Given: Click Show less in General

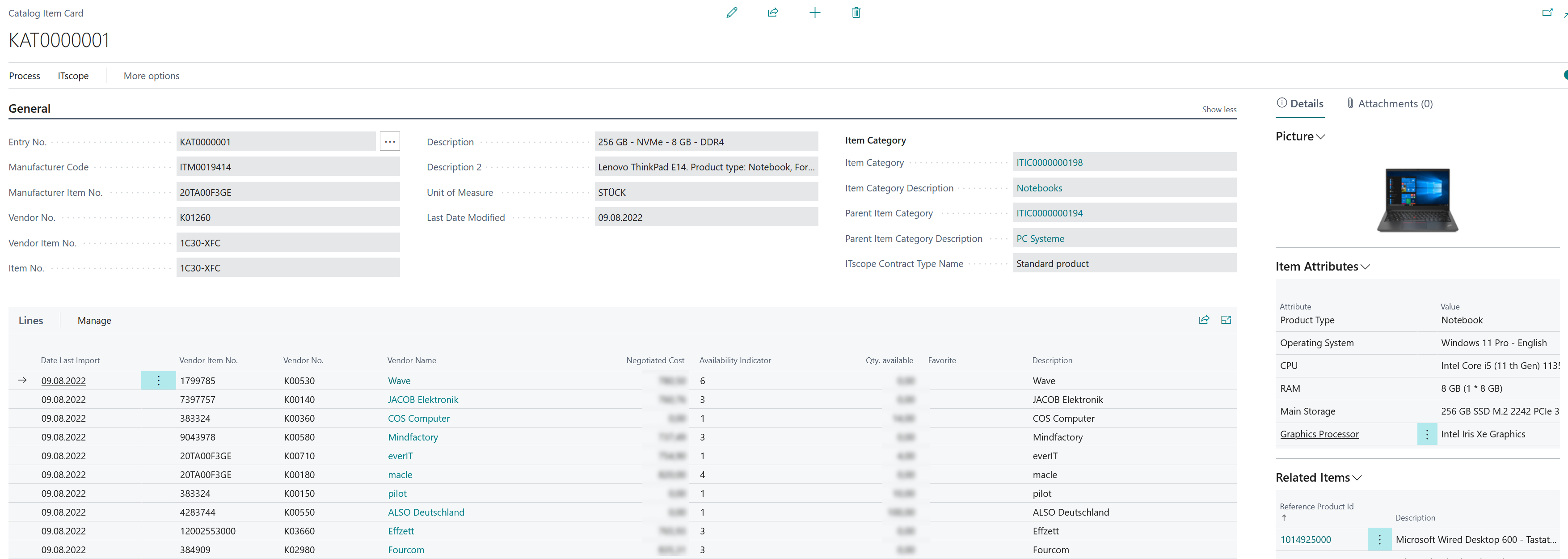Looking at the screenshot, I should pos(1218,110).
